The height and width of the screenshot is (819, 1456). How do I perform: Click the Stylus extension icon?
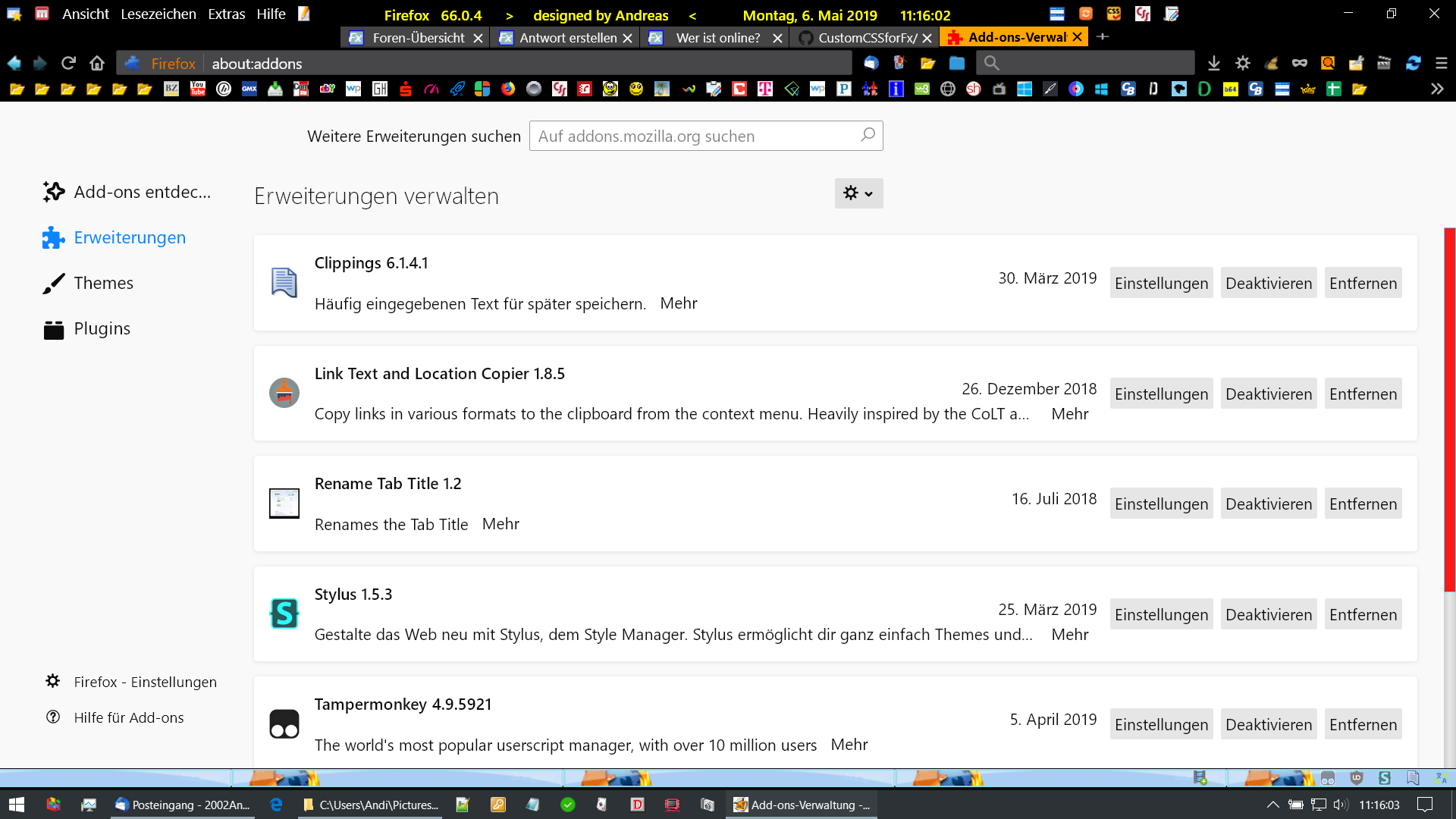click(284, 613)
